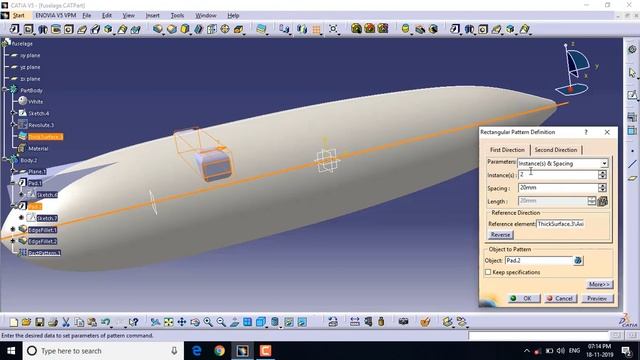640x360 pixels.
Task: Open Google Chrome from taskbar
Action: (219, 351)
